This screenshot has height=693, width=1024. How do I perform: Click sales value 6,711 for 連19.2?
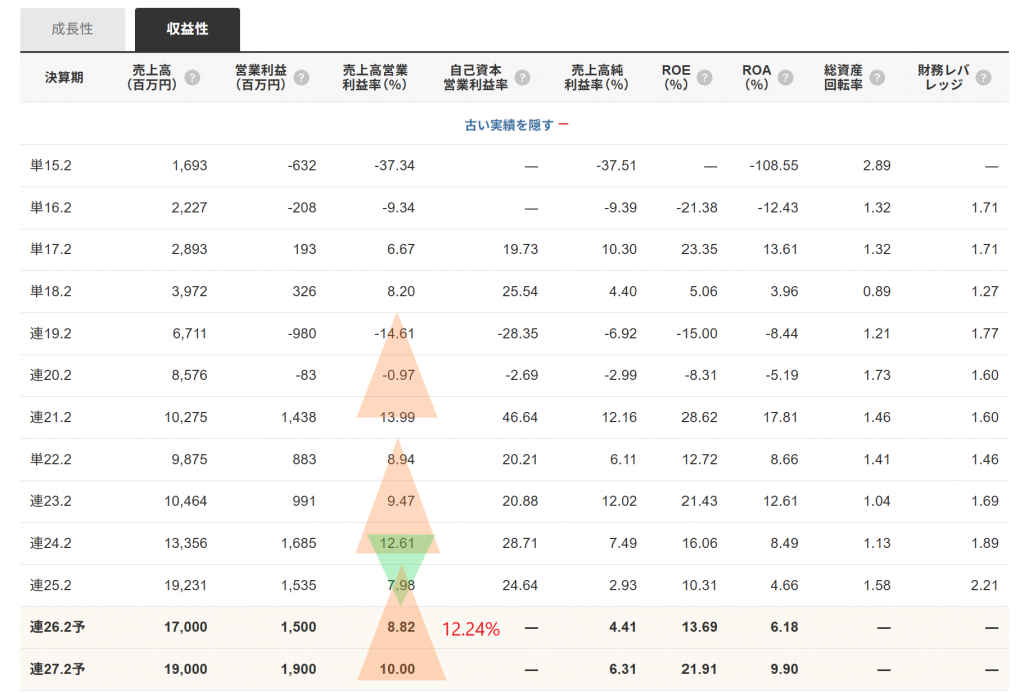point(189,334)
